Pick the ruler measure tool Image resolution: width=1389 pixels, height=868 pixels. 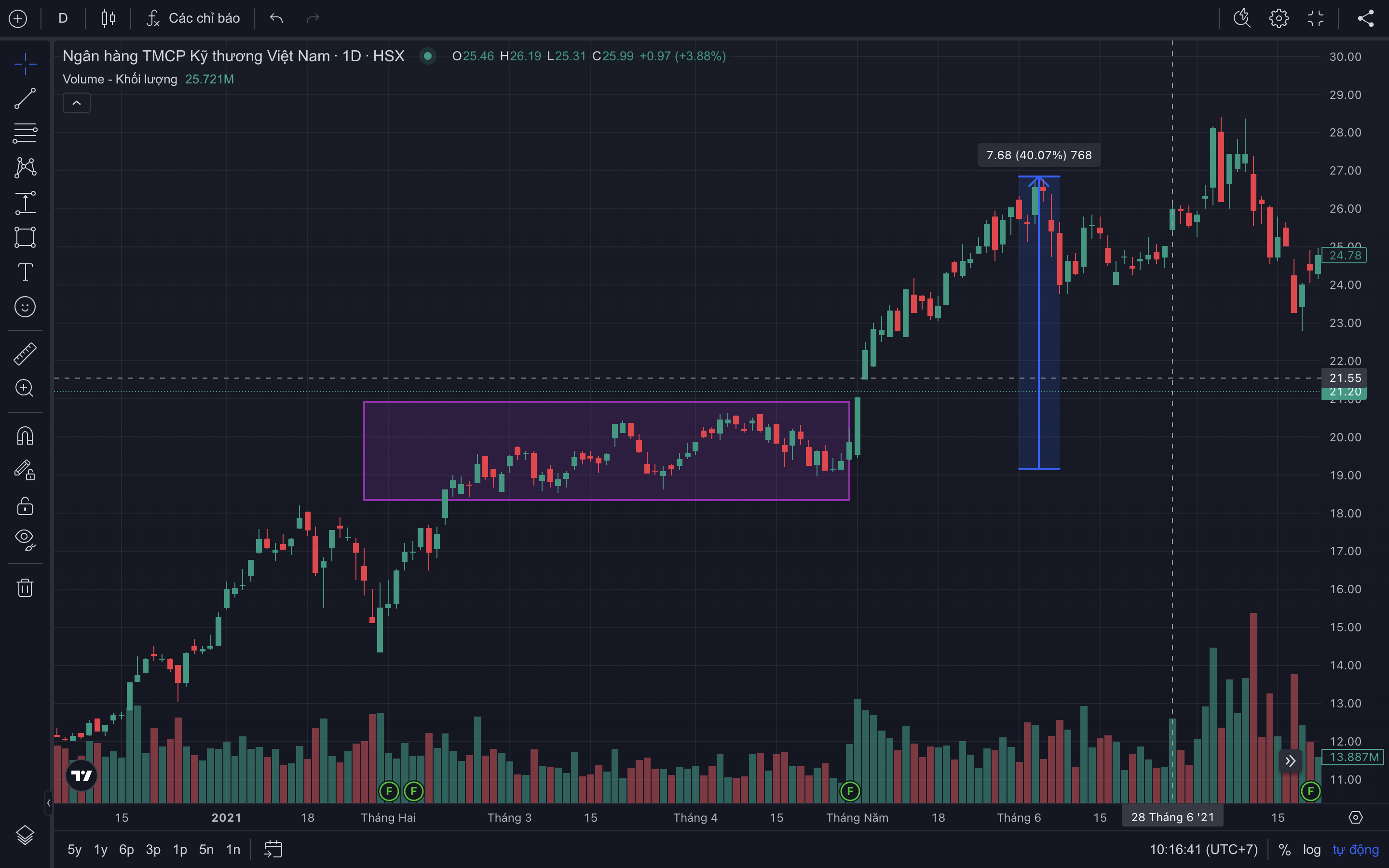tap(25, 353)
